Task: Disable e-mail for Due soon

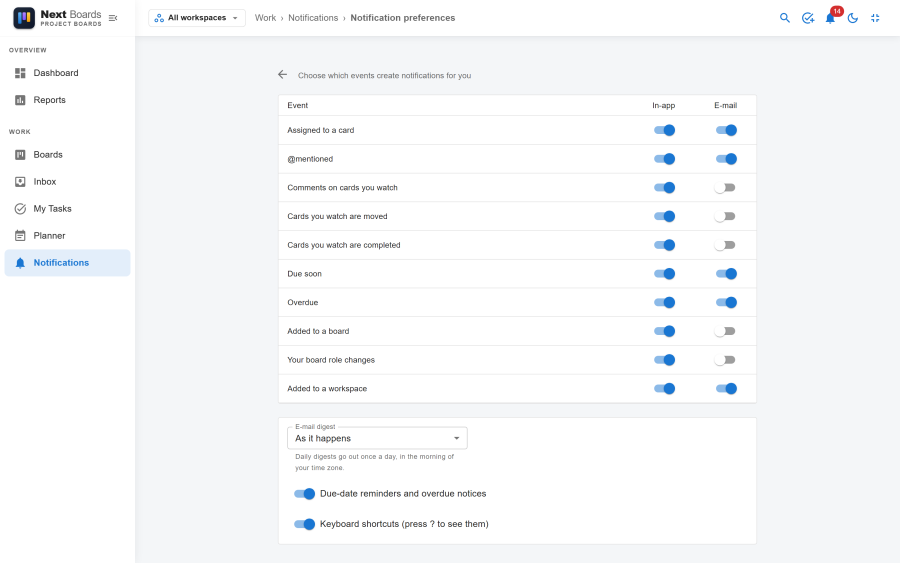Action: pyautogui.click(x=726, y=274)
